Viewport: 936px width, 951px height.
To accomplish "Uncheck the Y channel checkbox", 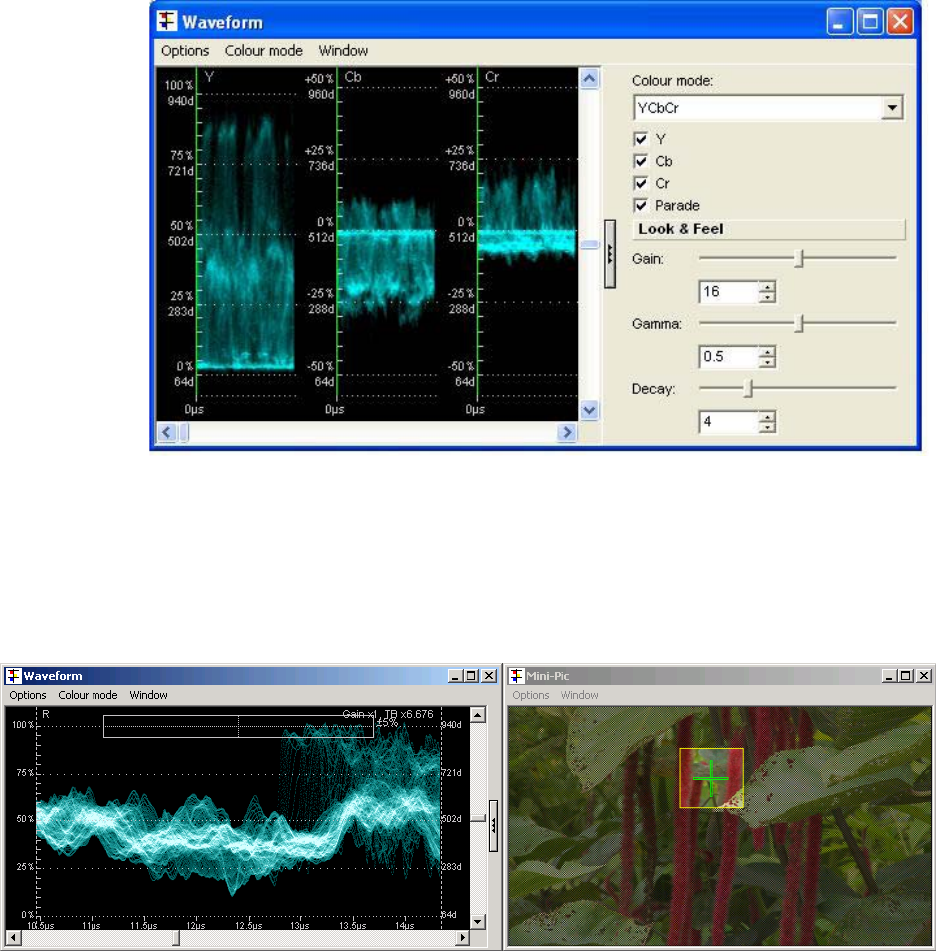I will (640, 139).
